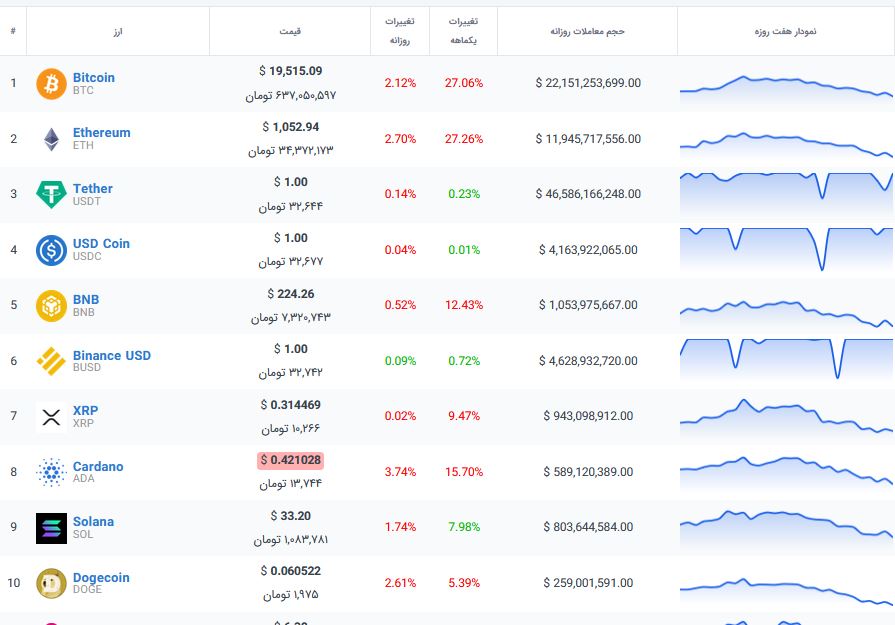Select Bitcoin price $ 19,515.09
This screenshot has height=625, width=895.
(291, 71)
